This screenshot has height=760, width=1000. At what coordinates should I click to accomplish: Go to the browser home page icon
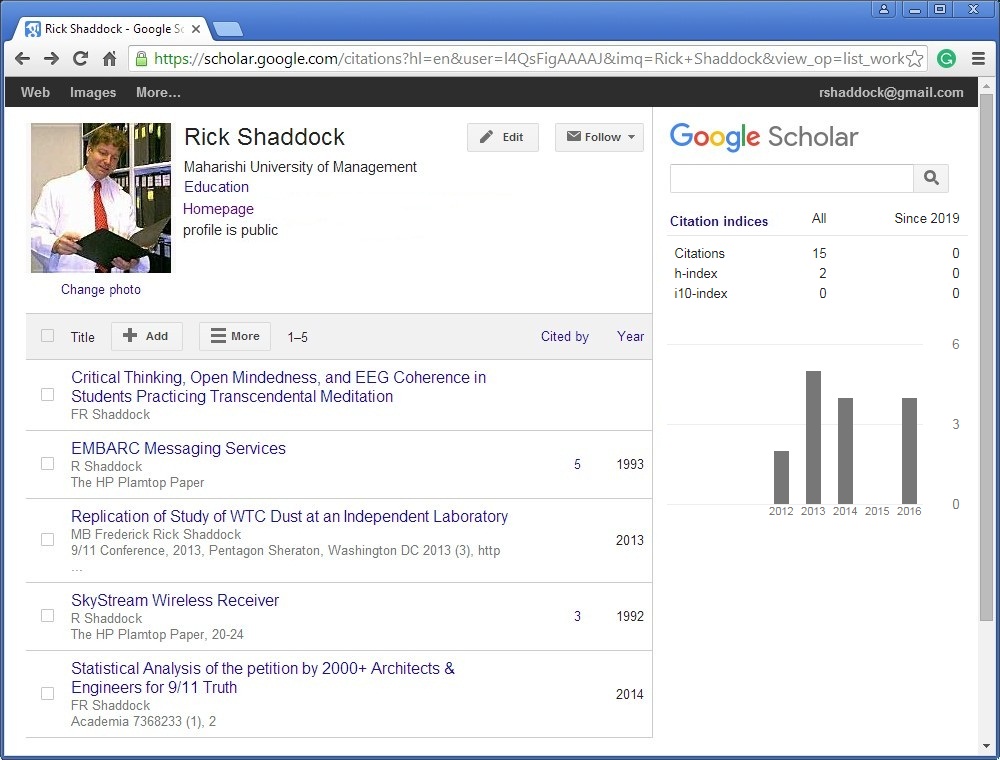109,59
